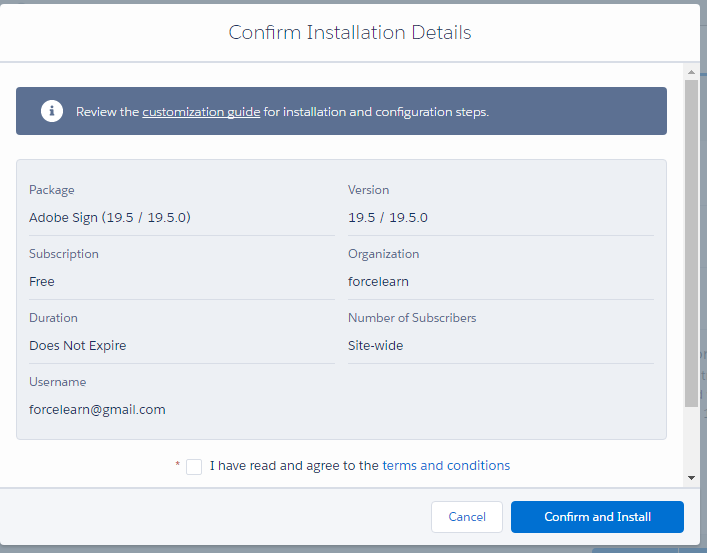Image resolution: width=710 pixels, height=553 pixels.
Task: Click the info icon in the banner
Action: pyautogui.click(x=52, y=111)
